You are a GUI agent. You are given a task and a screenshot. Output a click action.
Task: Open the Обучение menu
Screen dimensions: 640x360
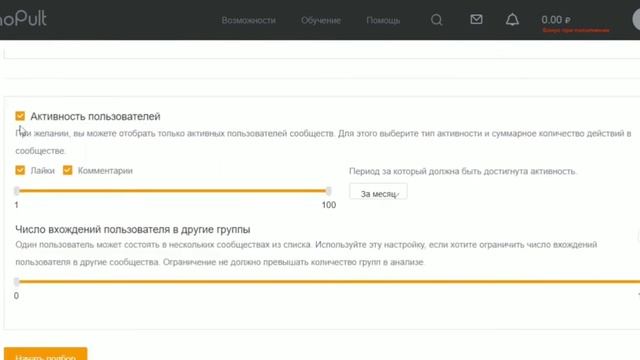(321, 20)
